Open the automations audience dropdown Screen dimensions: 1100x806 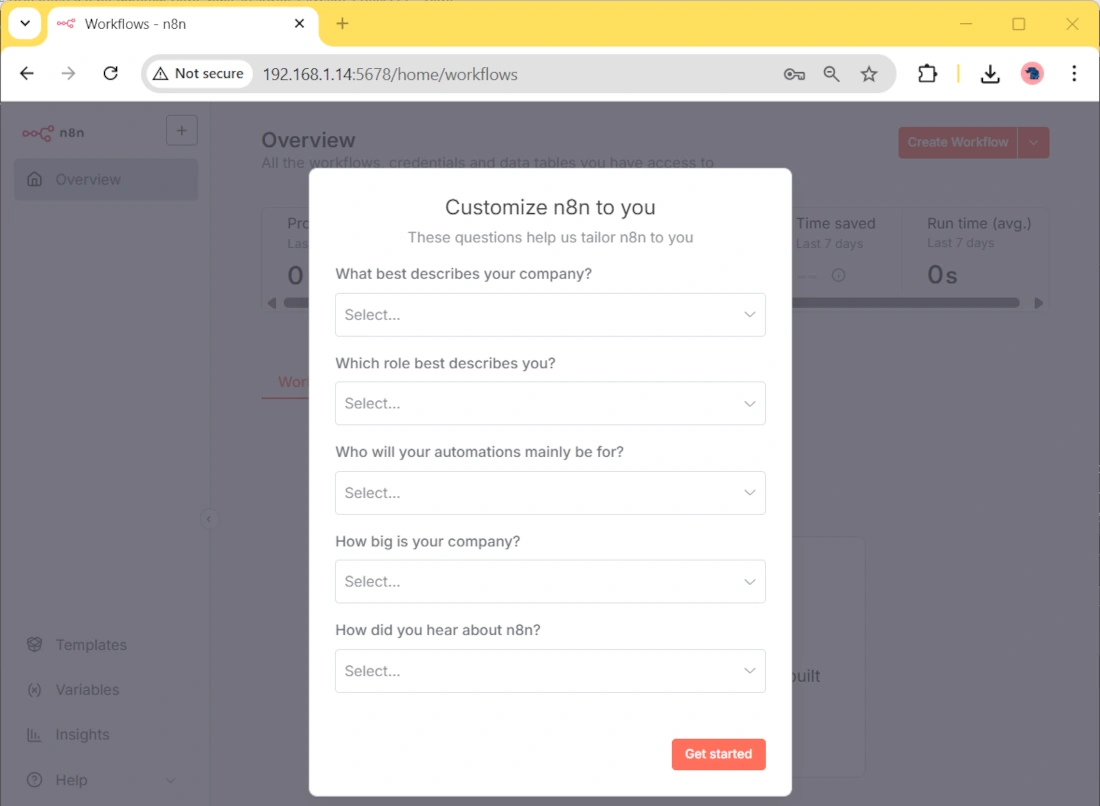(550, 493)
